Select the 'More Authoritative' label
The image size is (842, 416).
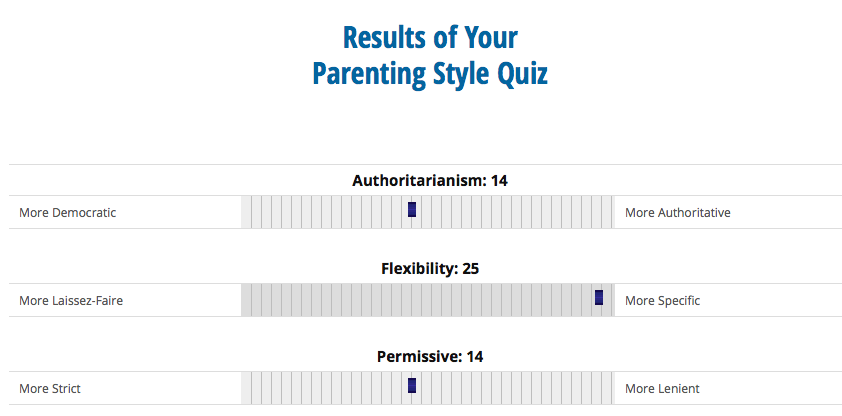point(678,213)
